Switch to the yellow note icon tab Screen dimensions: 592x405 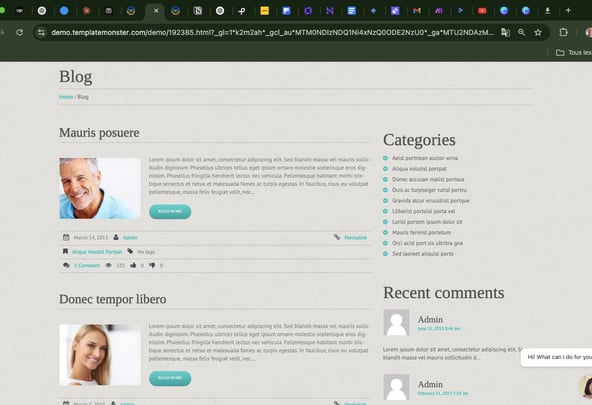265,11
